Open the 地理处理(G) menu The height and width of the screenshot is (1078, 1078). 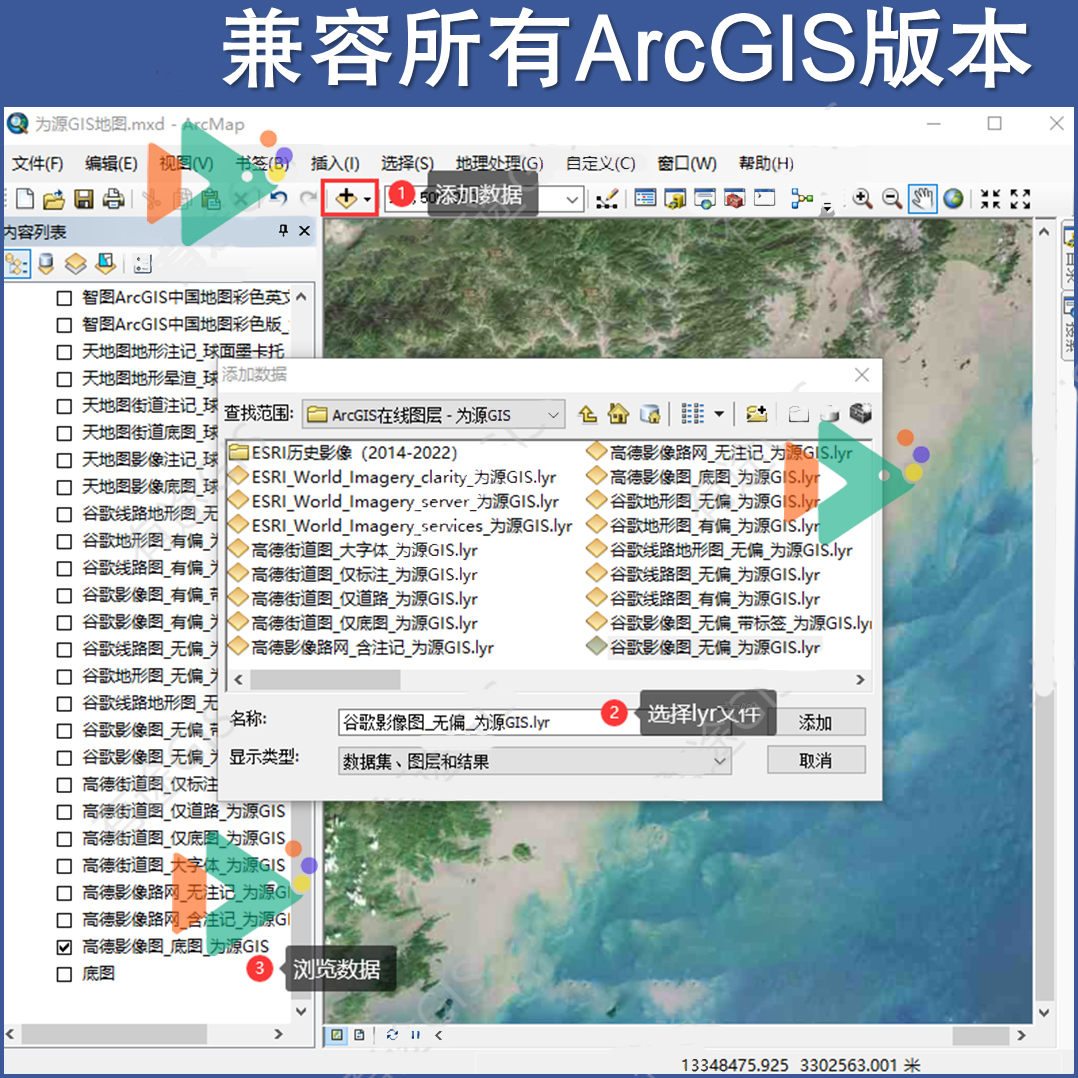499,164
